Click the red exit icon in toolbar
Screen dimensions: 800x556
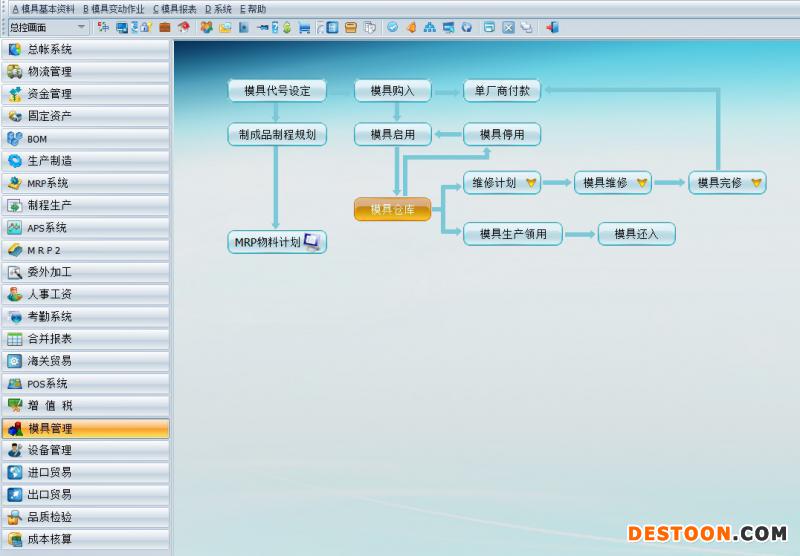pyautogui.click(x=552, y=27)
